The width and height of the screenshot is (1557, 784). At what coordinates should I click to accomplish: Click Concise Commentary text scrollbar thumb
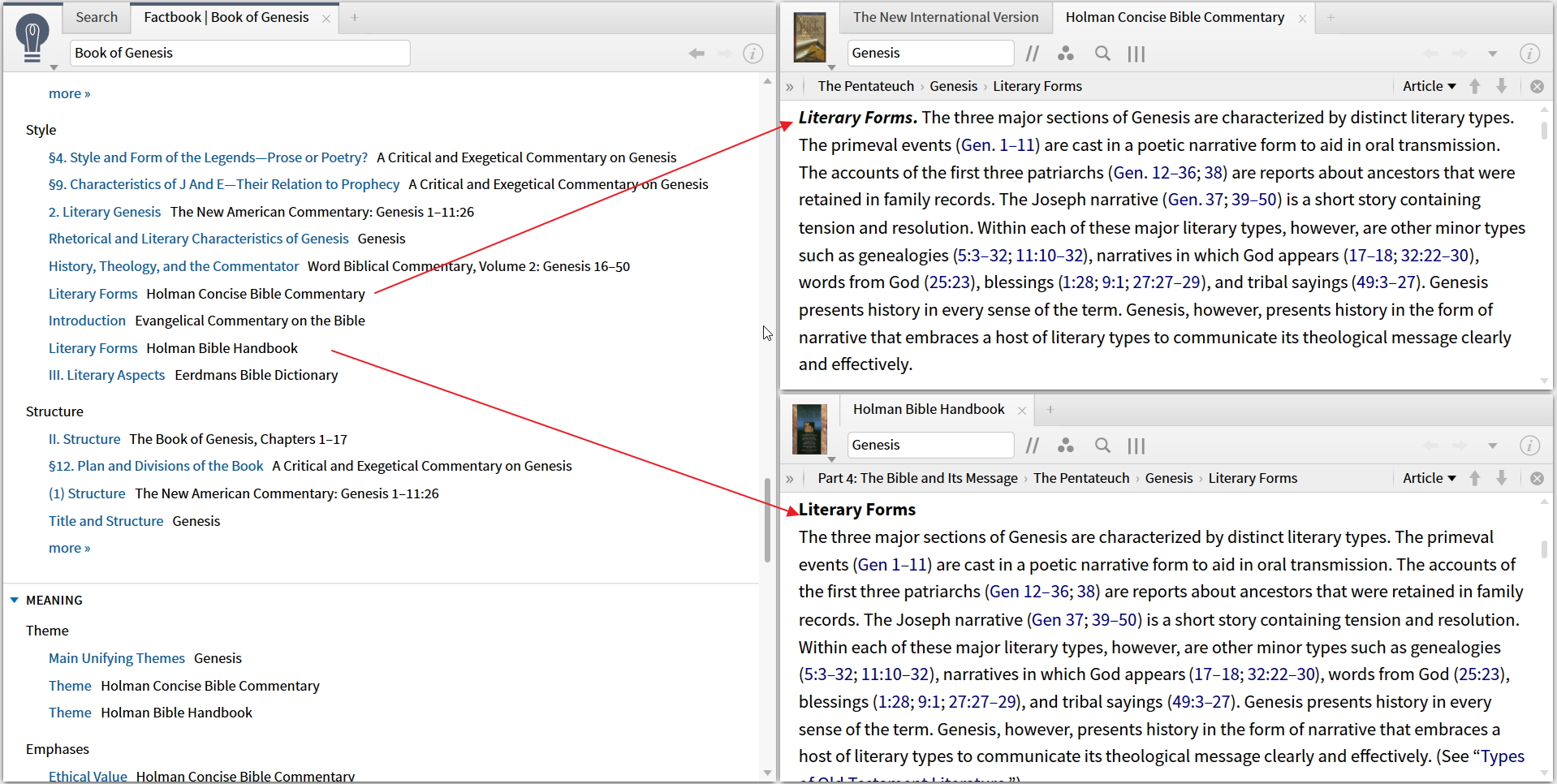tap(1544, 130)
